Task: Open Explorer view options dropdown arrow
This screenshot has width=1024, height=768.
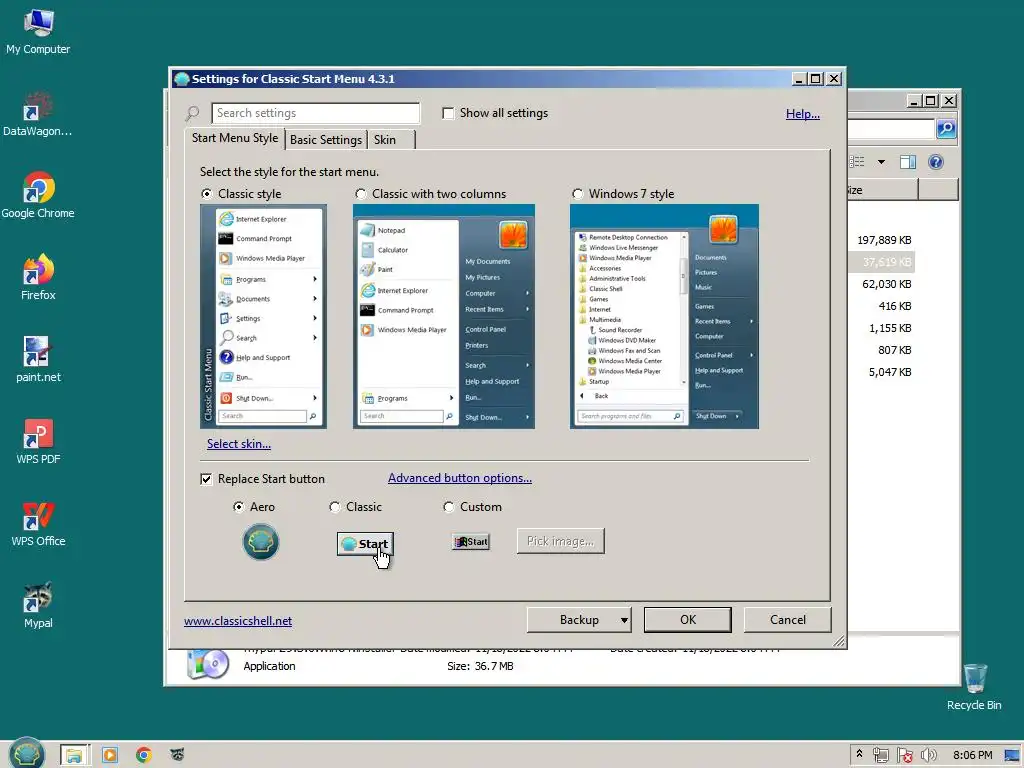Action: (881, 162)
